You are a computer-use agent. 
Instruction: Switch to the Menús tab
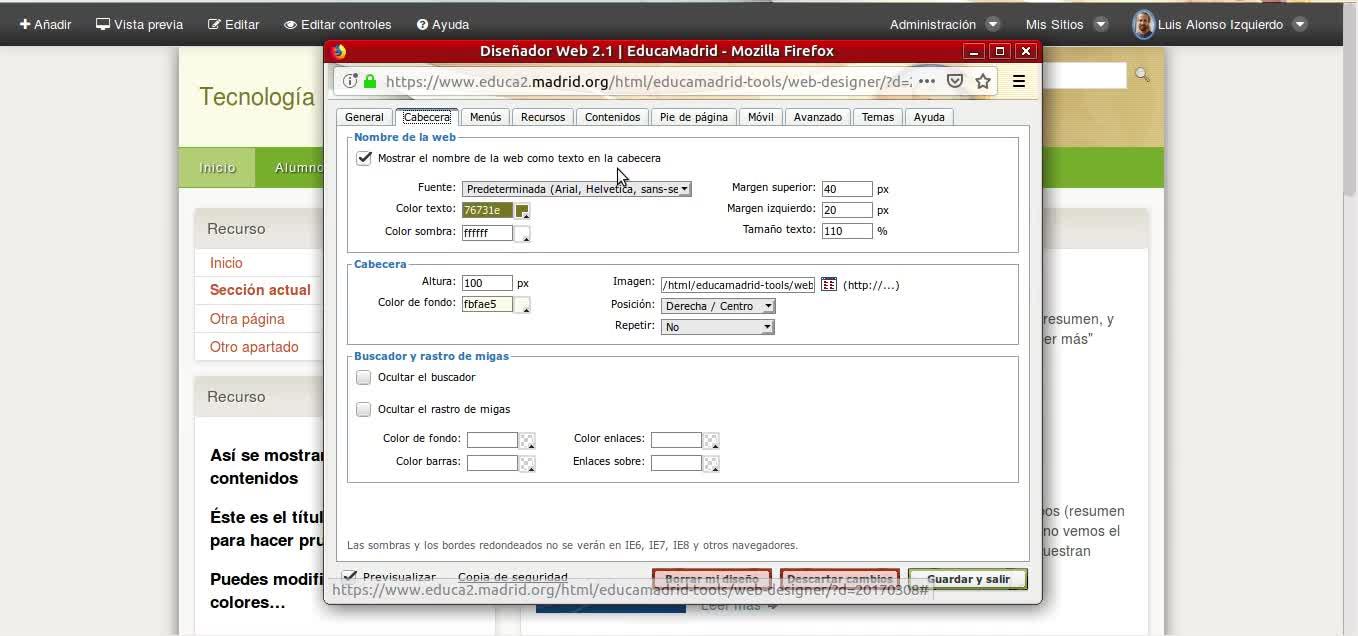pyautogui.click(x=485, y=117)
